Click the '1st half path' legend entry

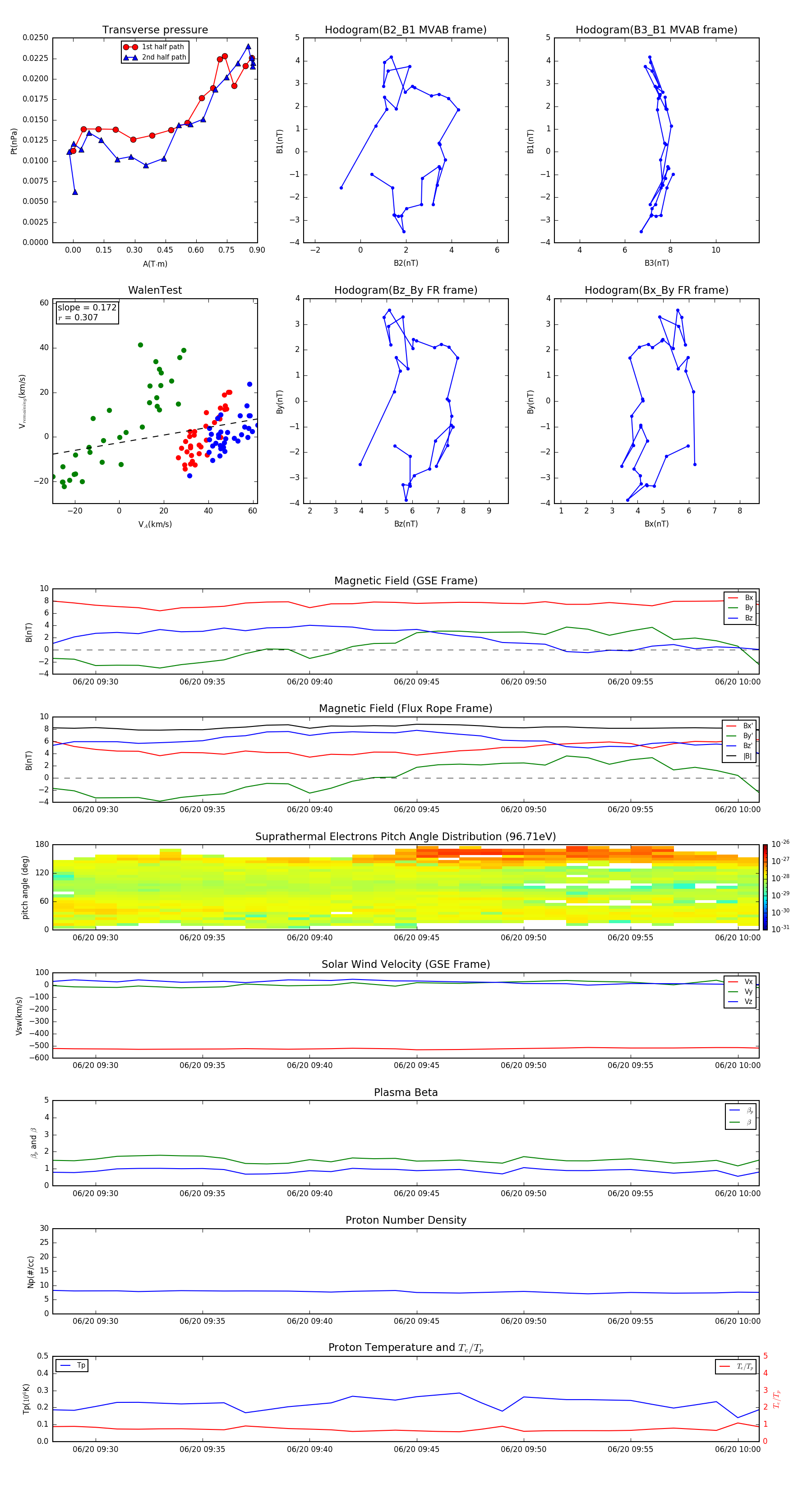tap(154, 47)
